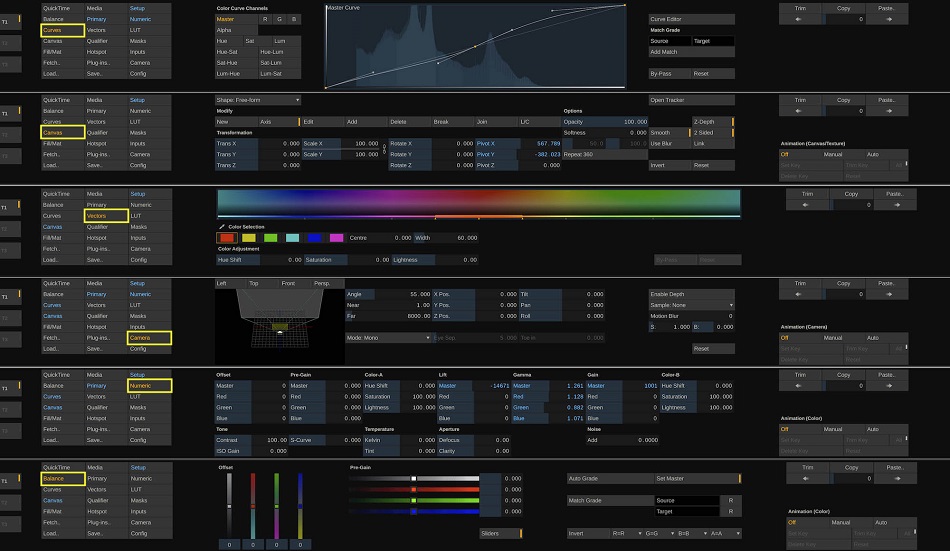Select the magenta color selection swatch
Image resolution: width=950 pixels, height=551 pixels.
pos(336,238)
